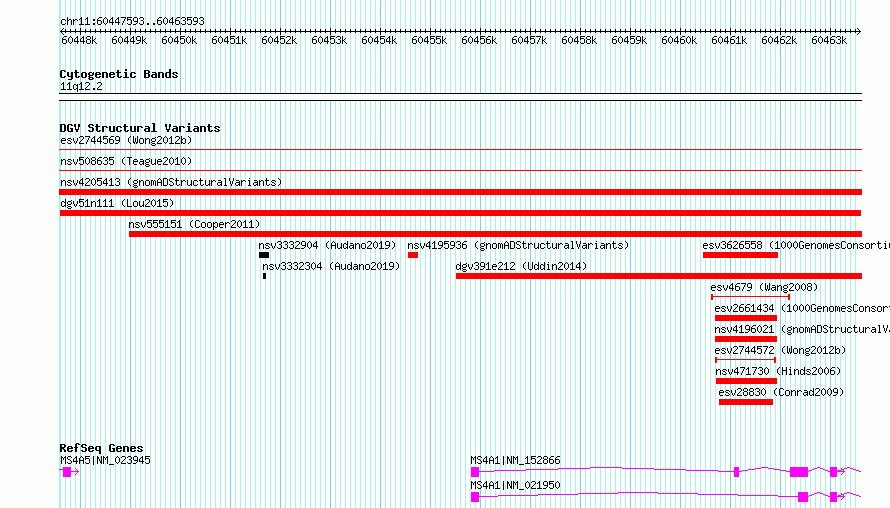Screen dimensions: 890x508
Task: Select the nsv4195936 small red block
Action: point(413,255)
